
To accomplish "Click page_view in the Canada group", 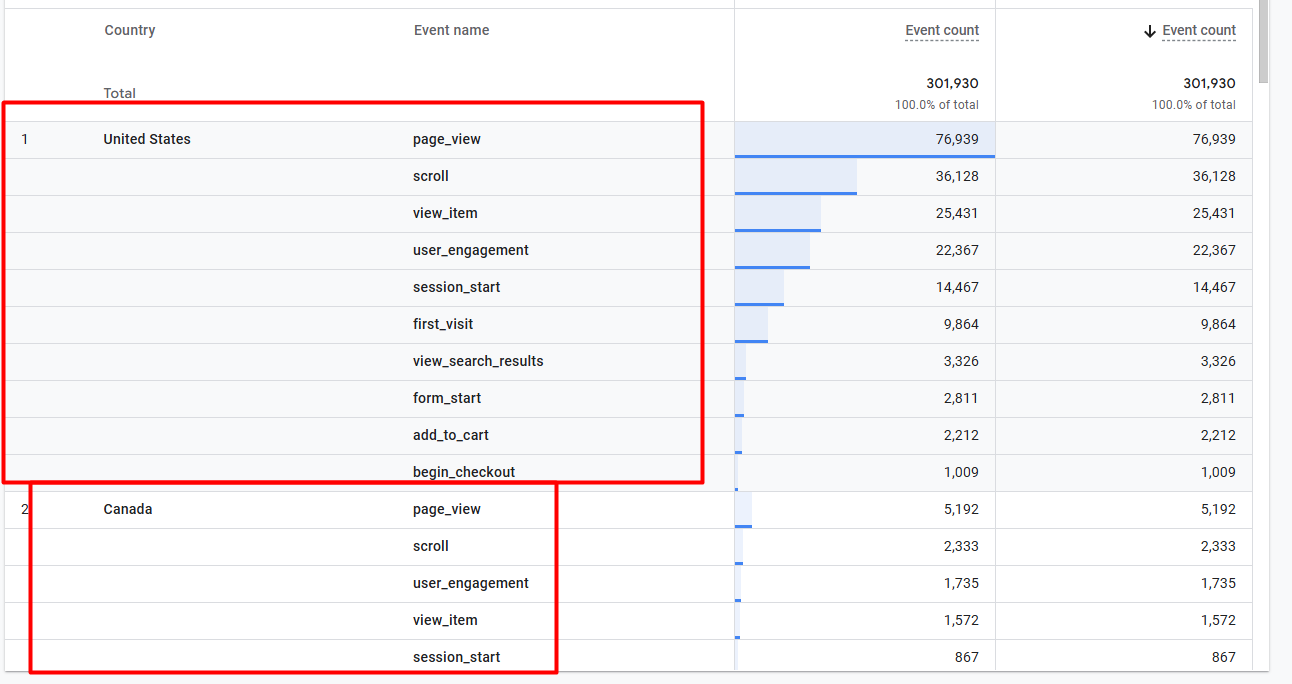I will (x=447, y=509).
